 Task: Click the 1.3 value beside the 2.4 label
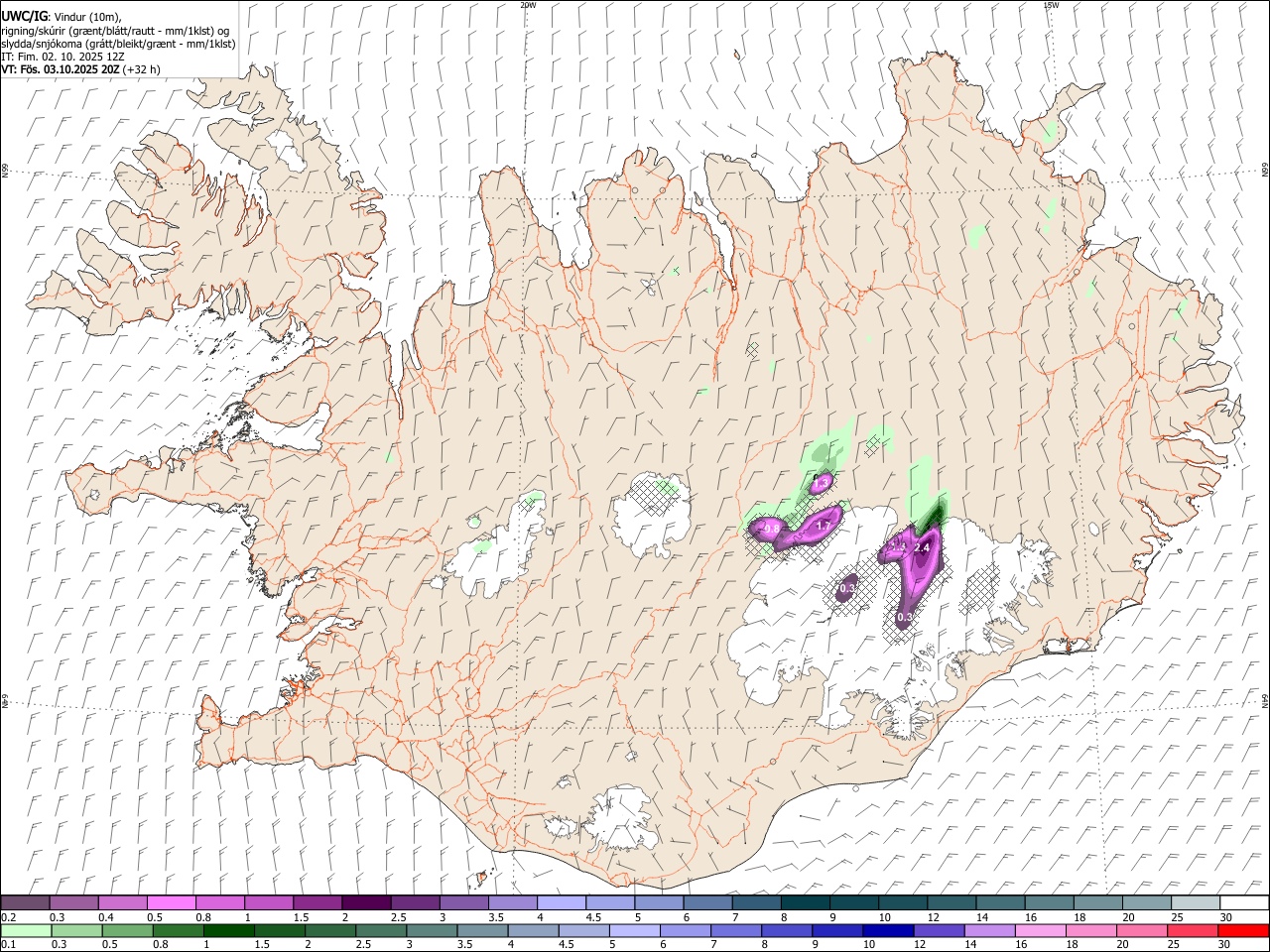(898, 545)
